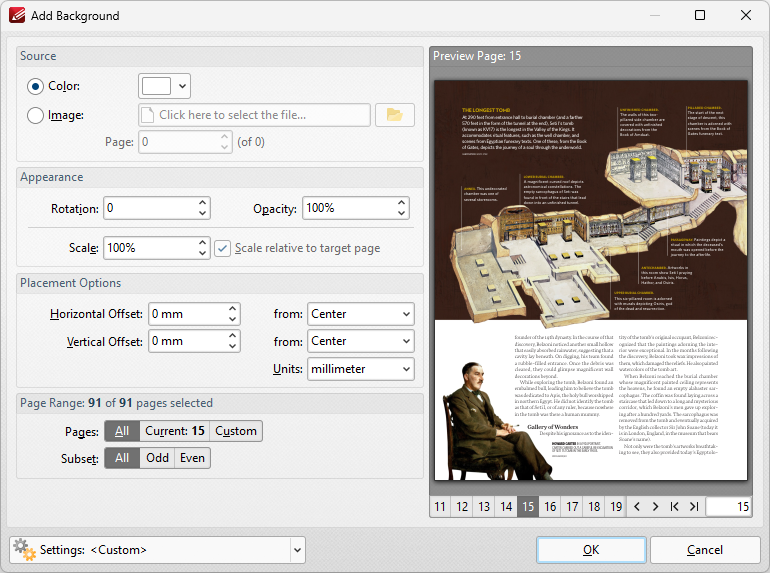
Task: Go to next preview page arrow
Action: click(x=656, y=506)
